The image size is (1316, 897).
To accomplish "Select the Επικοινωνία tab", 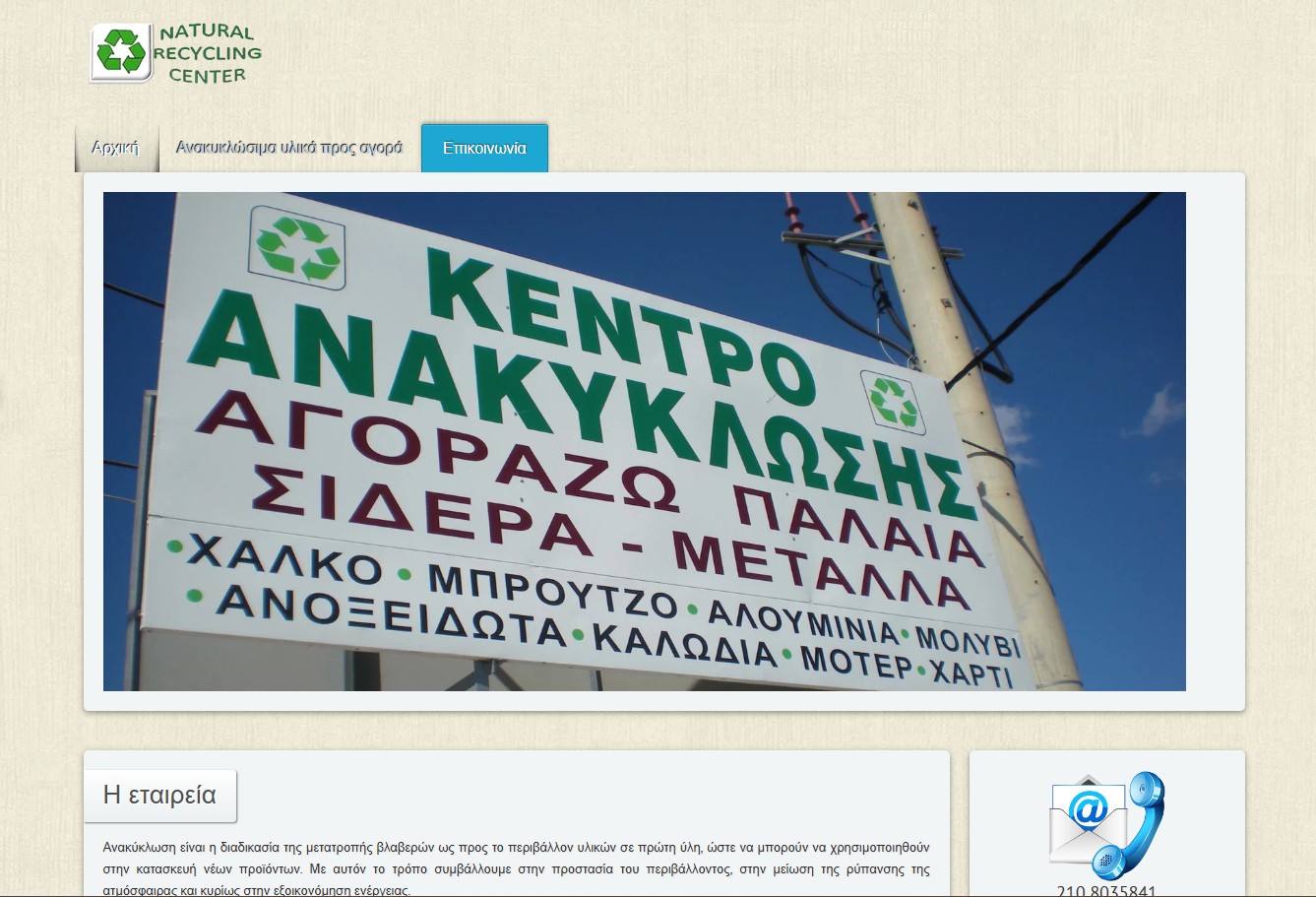I will tap(484, 149).
